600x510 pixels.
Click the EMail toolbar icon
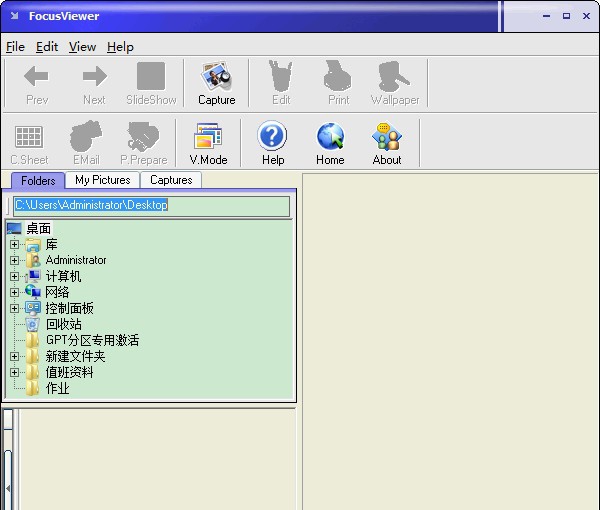pyautogui.click(x=86, y=135)
